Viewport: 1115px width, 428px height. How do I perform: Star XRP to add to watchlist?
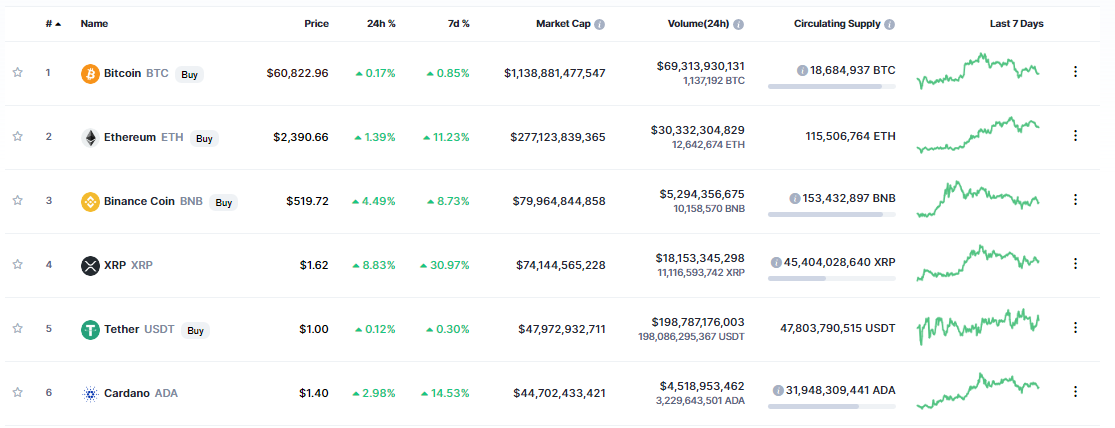[x=18, y=264]
